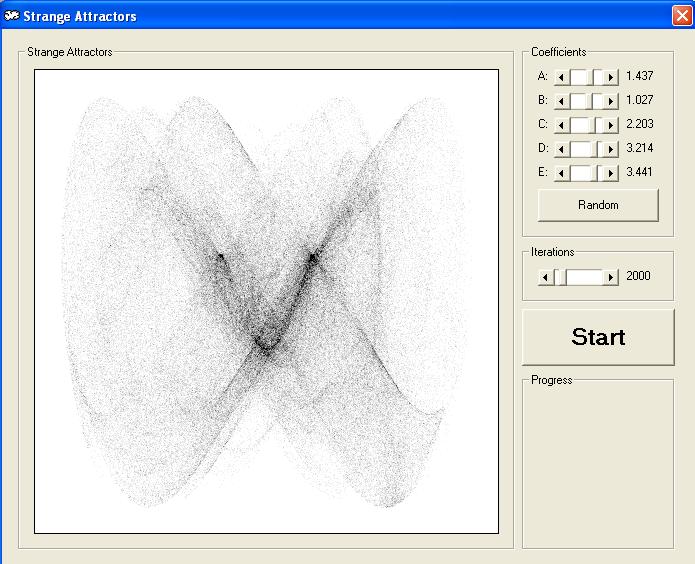Increase coefficient D using its right arrow

[611, 149]
